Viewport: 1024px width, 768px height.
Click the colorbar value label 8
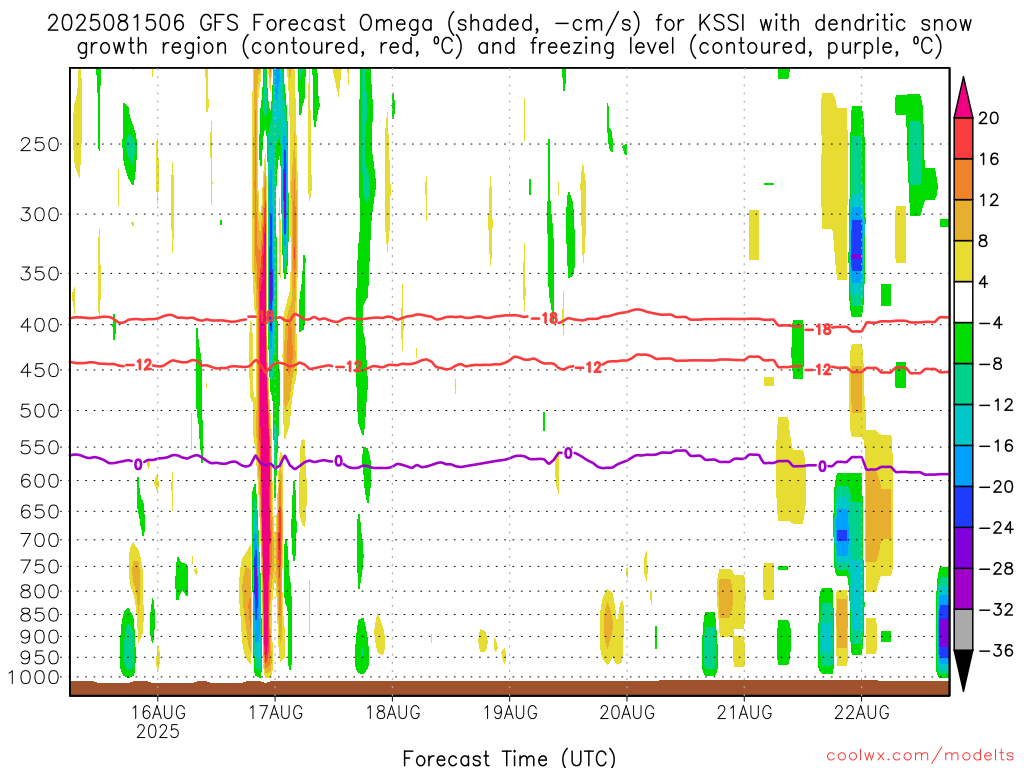pos(984,242)
